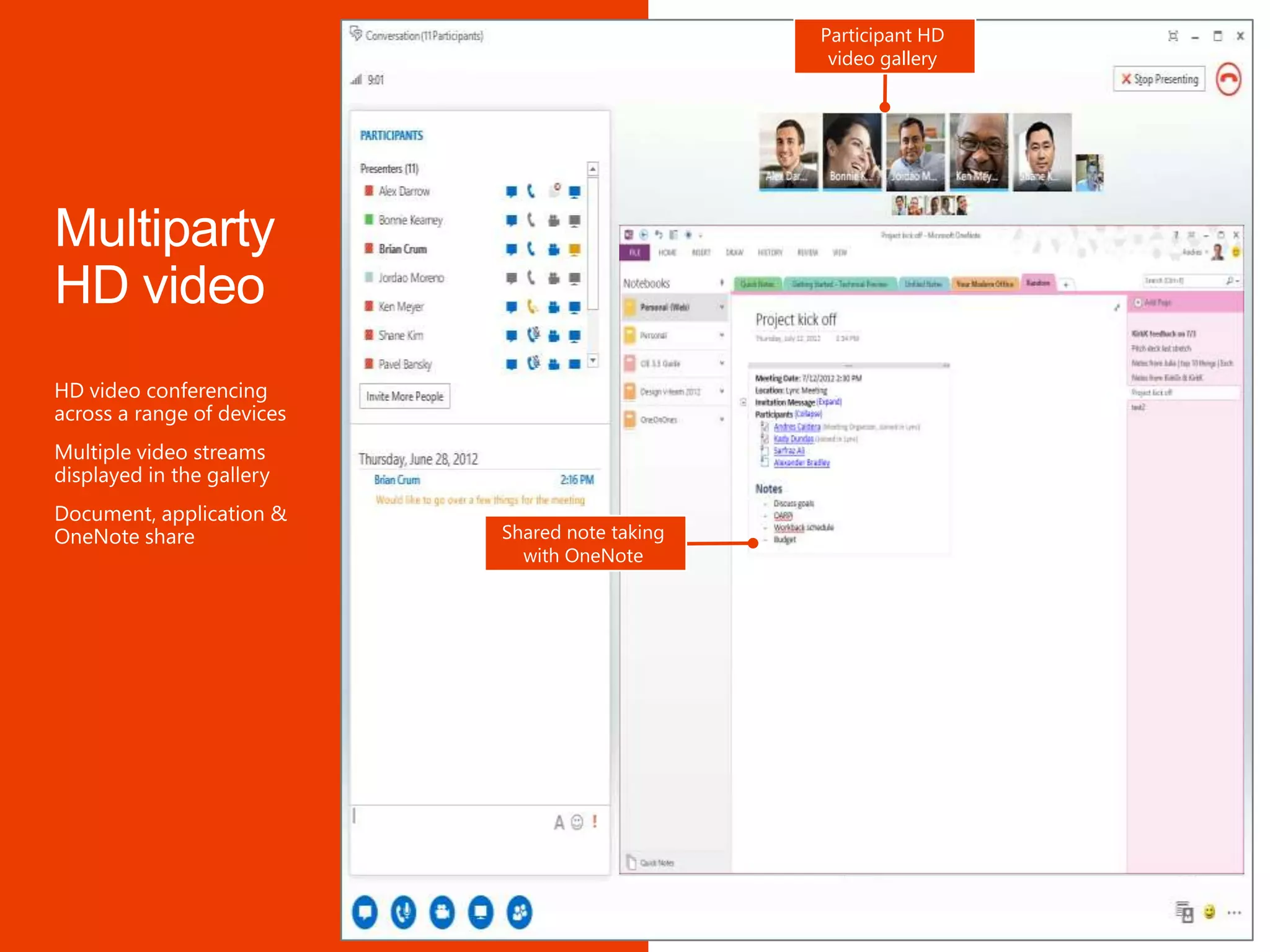Screen dimensions: 1270x952
Task: Open the HISTORY ribbon tab in OneNote
Action: [770, 252]
